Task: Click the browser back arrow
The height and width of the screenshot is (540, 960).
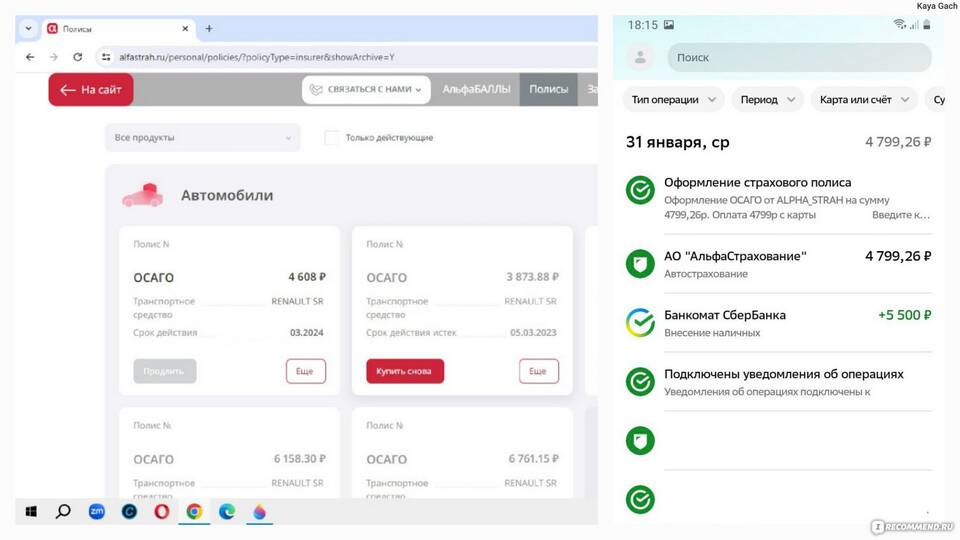Action: point(30,57)
